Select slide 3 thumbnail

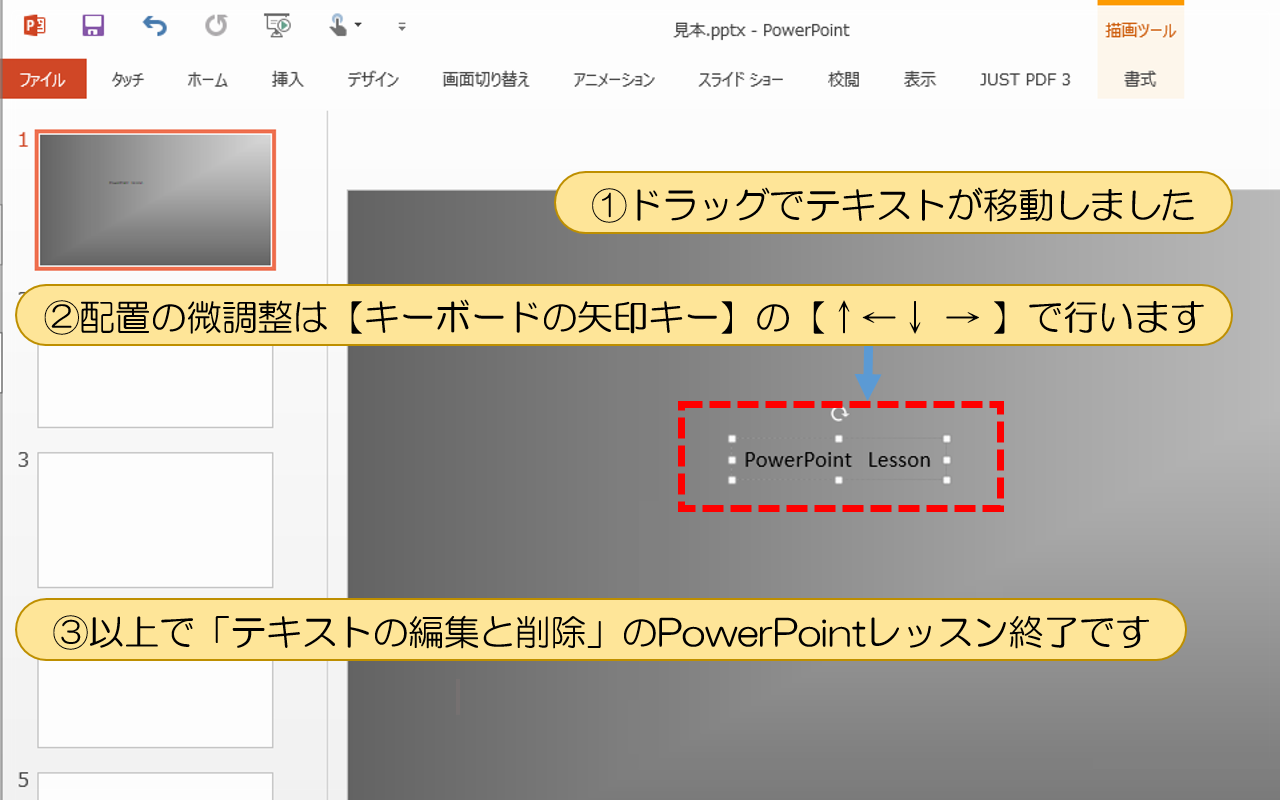pyautogui.click(x=155, y=519)
